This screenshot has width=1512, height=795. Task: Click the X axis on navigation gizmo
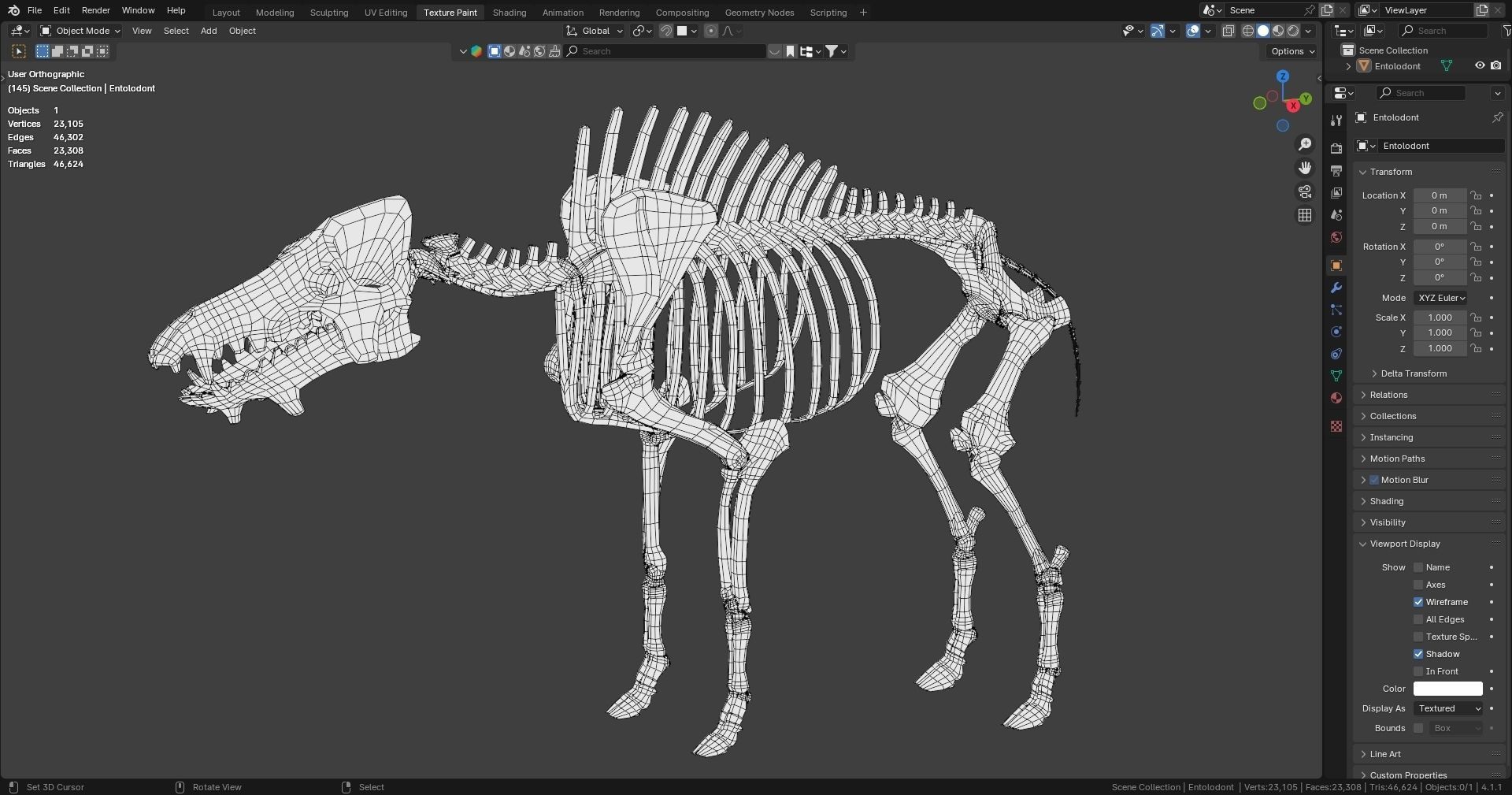(x=1292, y=106)
